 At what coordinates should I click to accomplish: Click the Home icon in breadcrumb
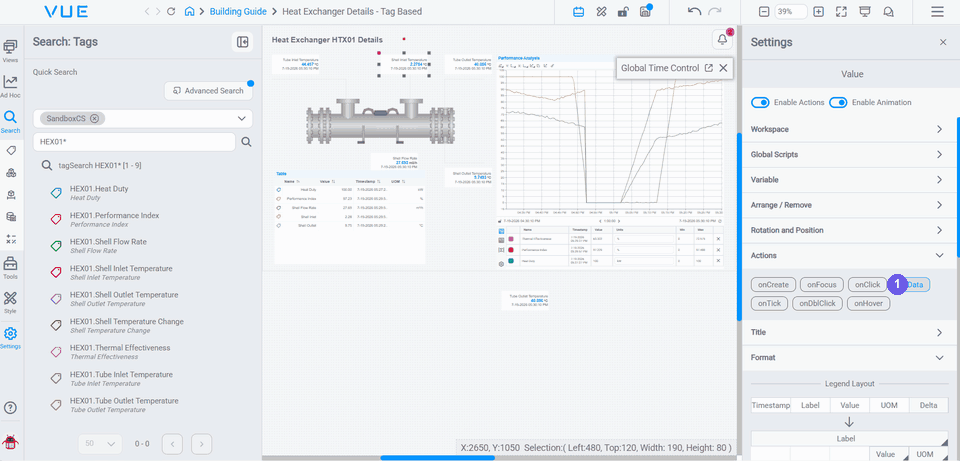click(x=190, y=12)
